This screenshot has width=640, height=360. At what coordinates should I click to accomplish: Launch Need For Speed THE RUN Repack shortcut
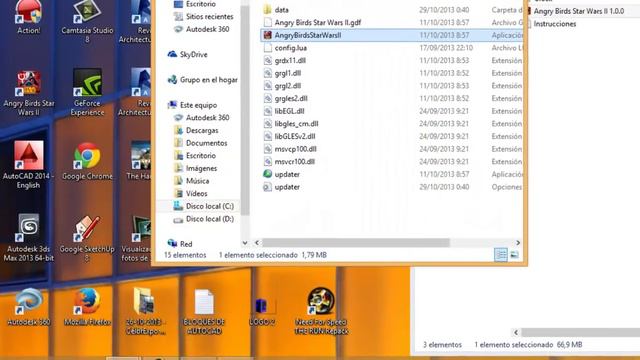321,311
